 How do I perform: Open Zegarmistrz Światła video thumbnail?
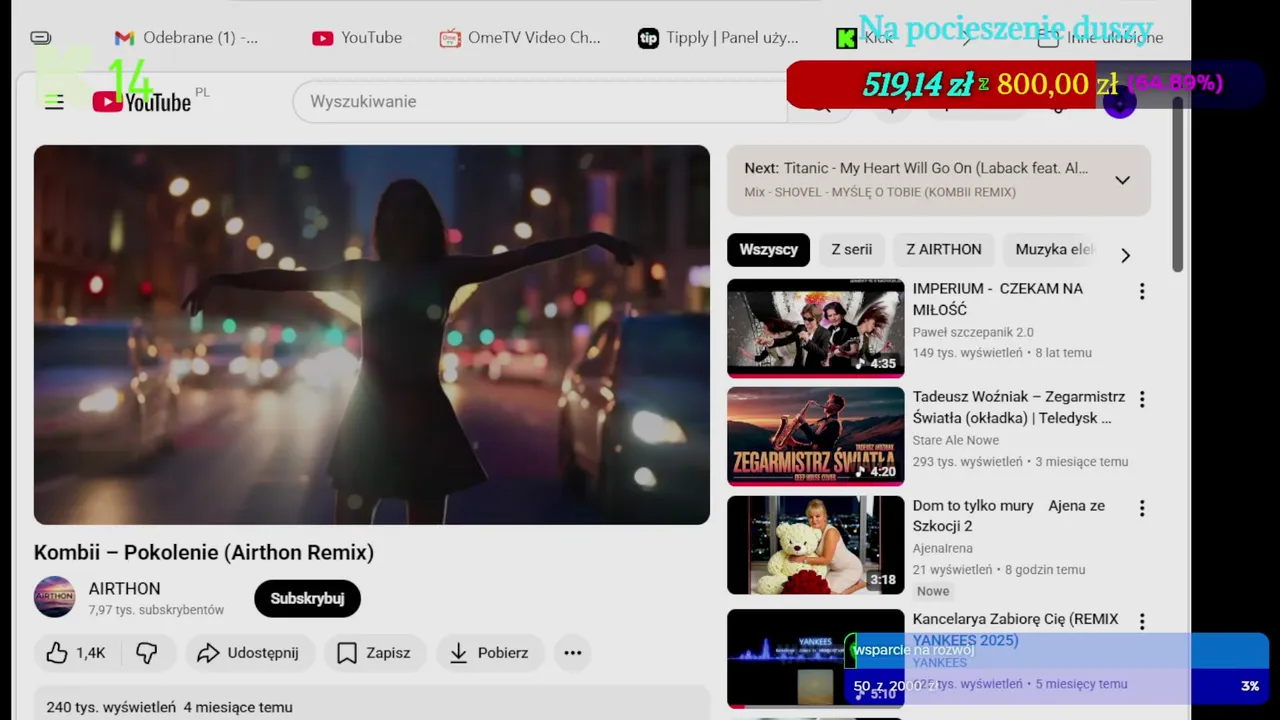(x=815, y=436)
